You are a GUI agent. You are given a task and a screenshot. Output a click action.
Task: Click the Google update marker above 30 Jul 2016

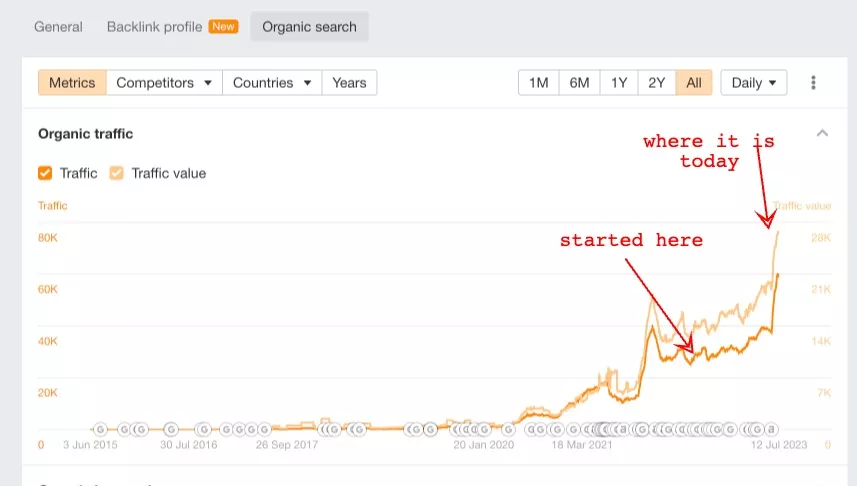coord(203,429)
